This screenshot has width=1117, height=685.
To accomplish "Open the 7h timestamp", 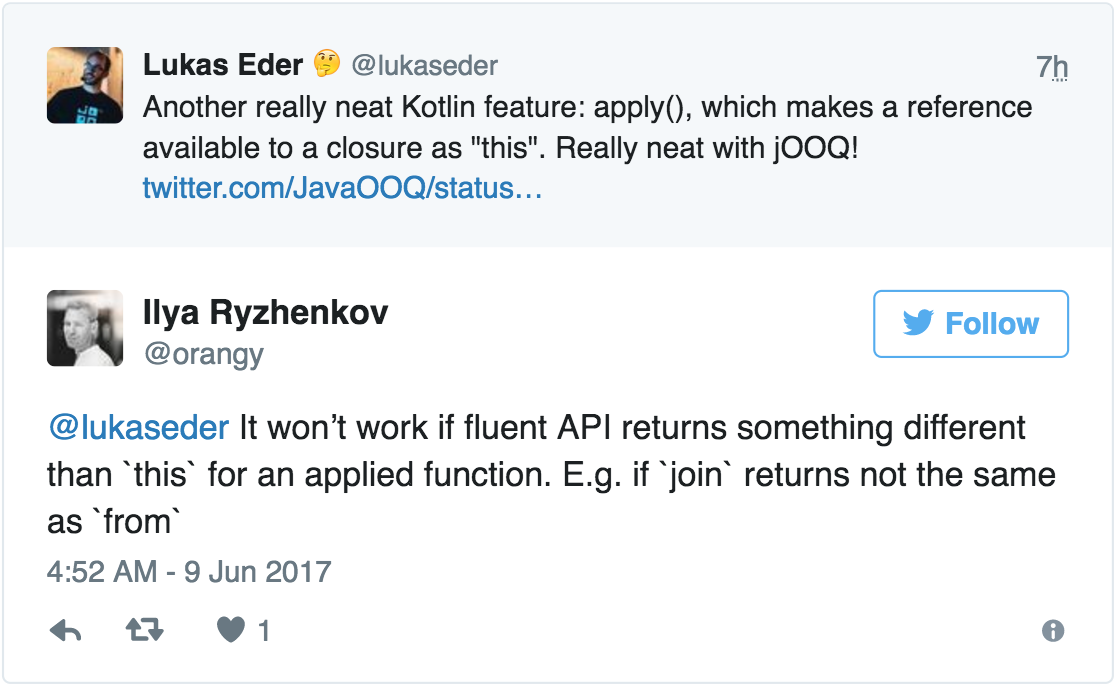I will [1052, 67].
